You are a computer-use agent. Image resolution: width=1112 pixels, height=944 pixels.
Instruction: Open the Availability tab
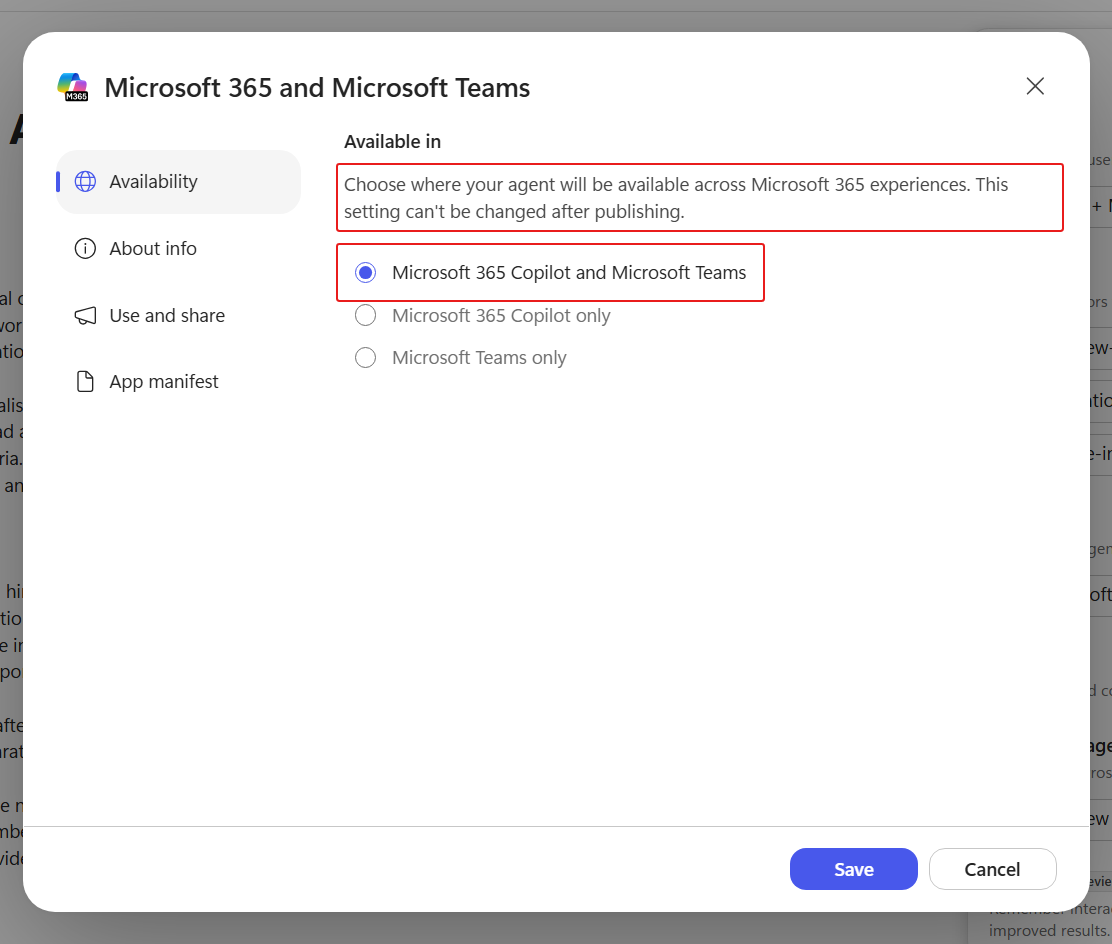point(178,182)
